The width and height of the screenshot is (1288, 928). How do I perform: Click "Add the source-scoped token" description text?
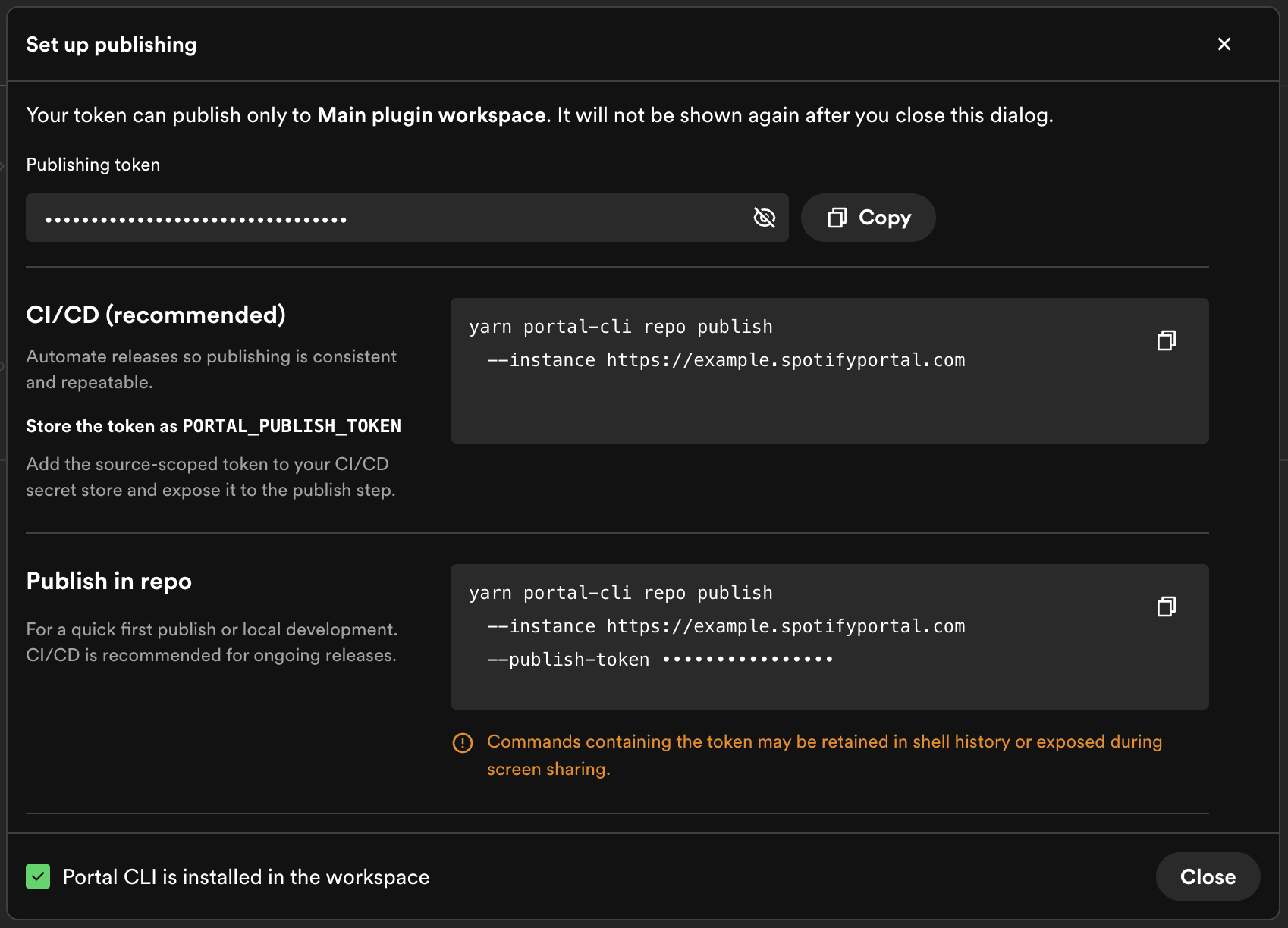point(211,477)
